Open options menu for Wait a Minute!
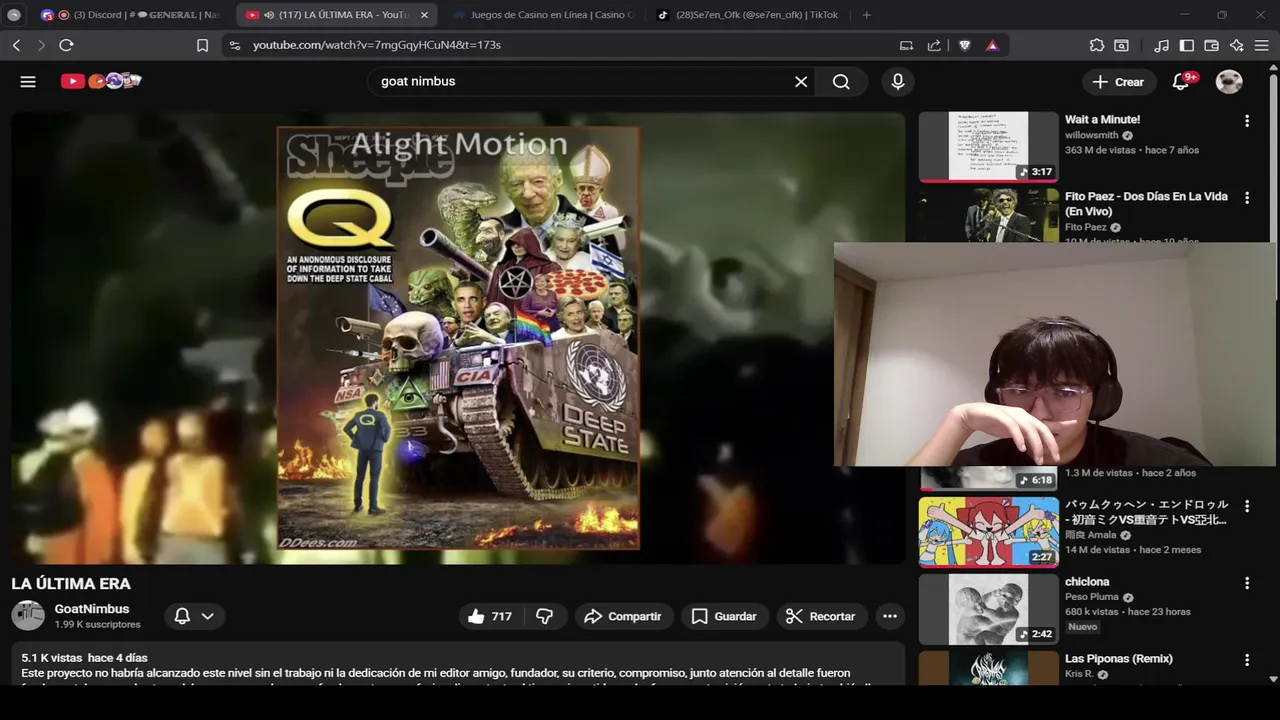 click(1247, 121)
